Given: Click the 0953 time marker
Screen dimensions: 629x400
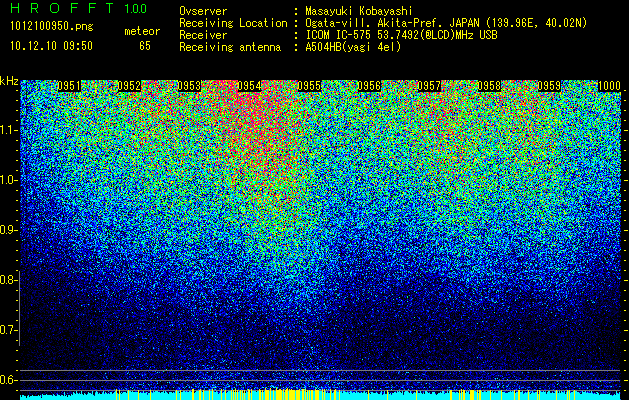Looking at the screenshot, I should point(189,86).
